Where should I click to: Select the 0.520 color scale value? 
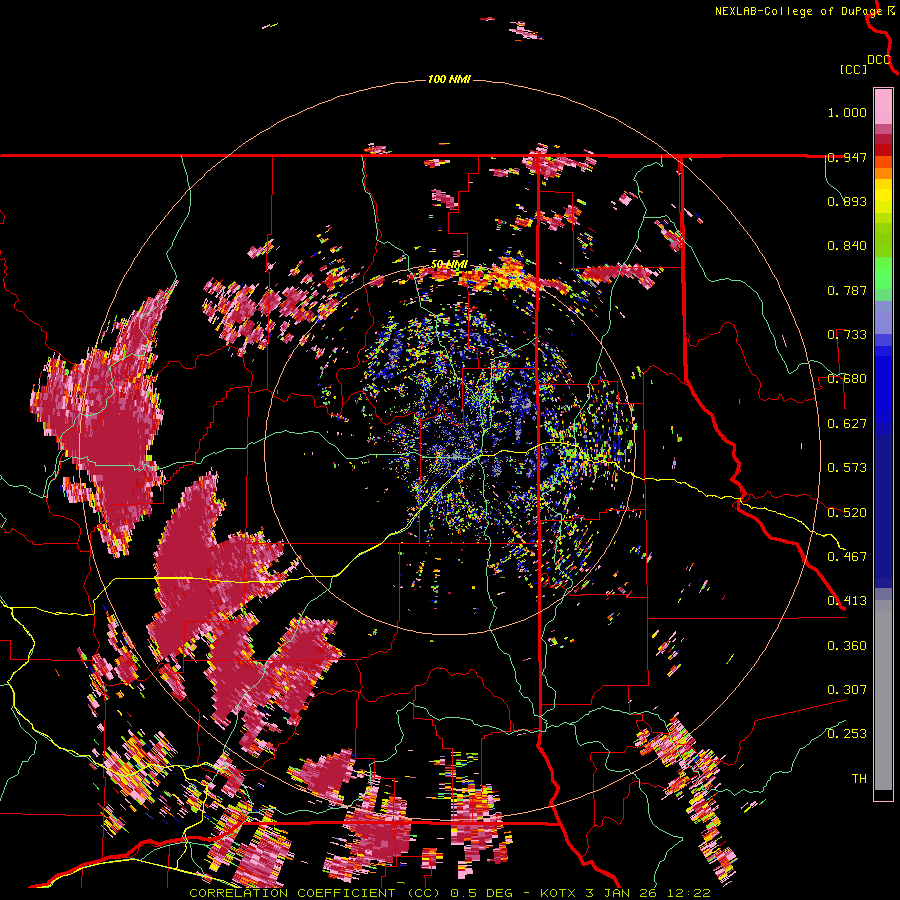pyautogui.click(x=847, y=513)
